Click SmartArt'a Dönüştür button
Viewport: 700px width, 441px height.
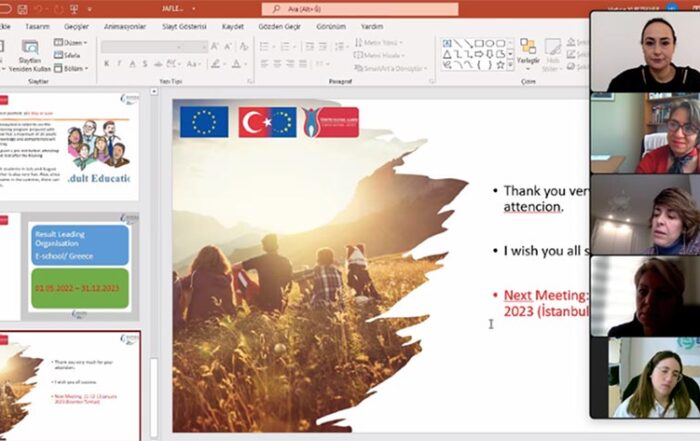pos(394,68)
